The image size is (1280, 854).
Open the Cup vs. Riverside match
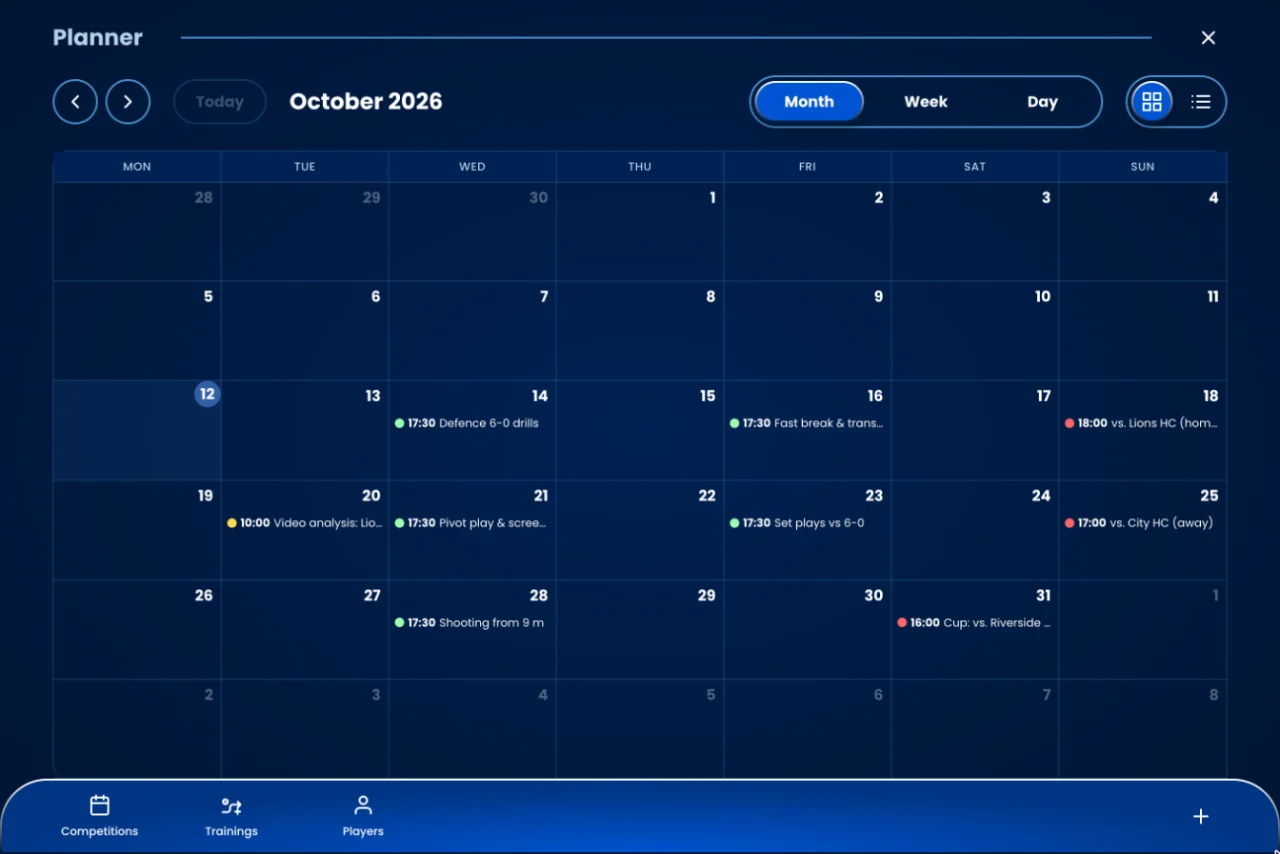click(x=975, y=623)
